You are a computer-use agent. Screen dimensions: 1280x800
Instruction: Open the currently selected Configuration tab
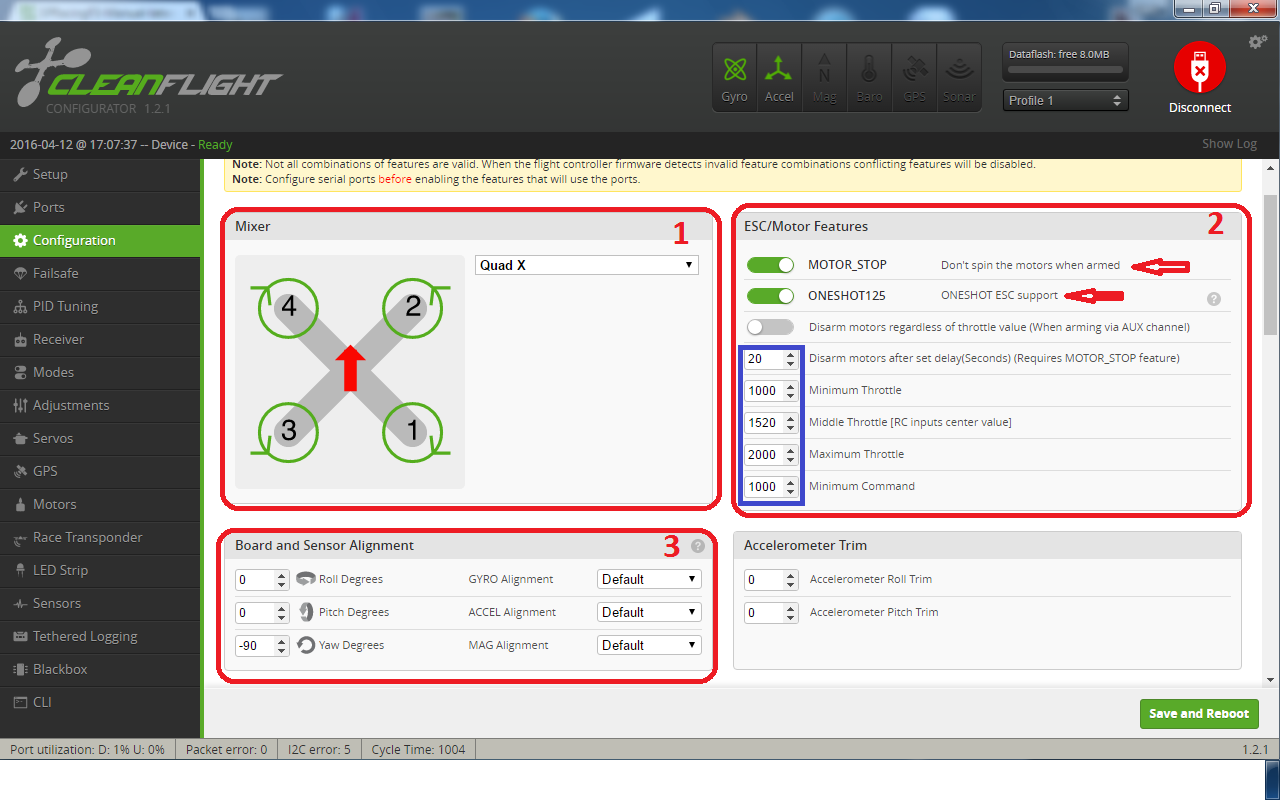click(100, 240)
